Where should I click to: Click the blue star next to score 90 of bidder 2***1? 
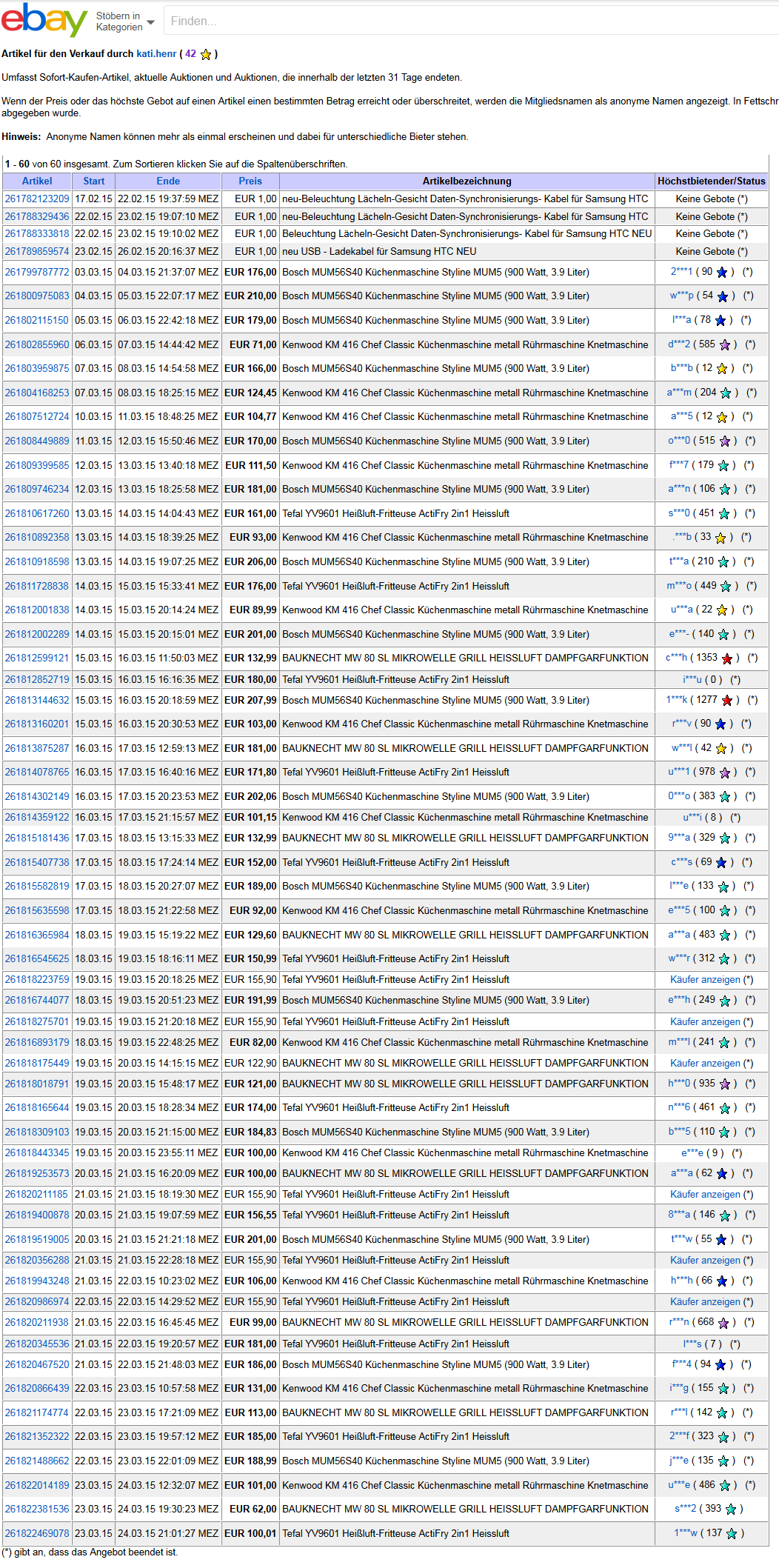click(722, 273)
